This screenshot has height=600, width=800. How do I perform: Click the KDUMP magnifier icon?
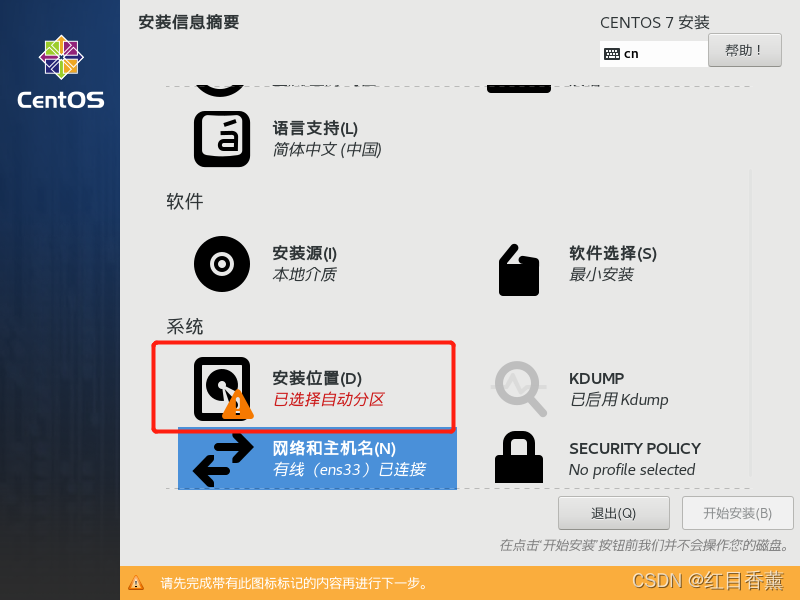520,389
